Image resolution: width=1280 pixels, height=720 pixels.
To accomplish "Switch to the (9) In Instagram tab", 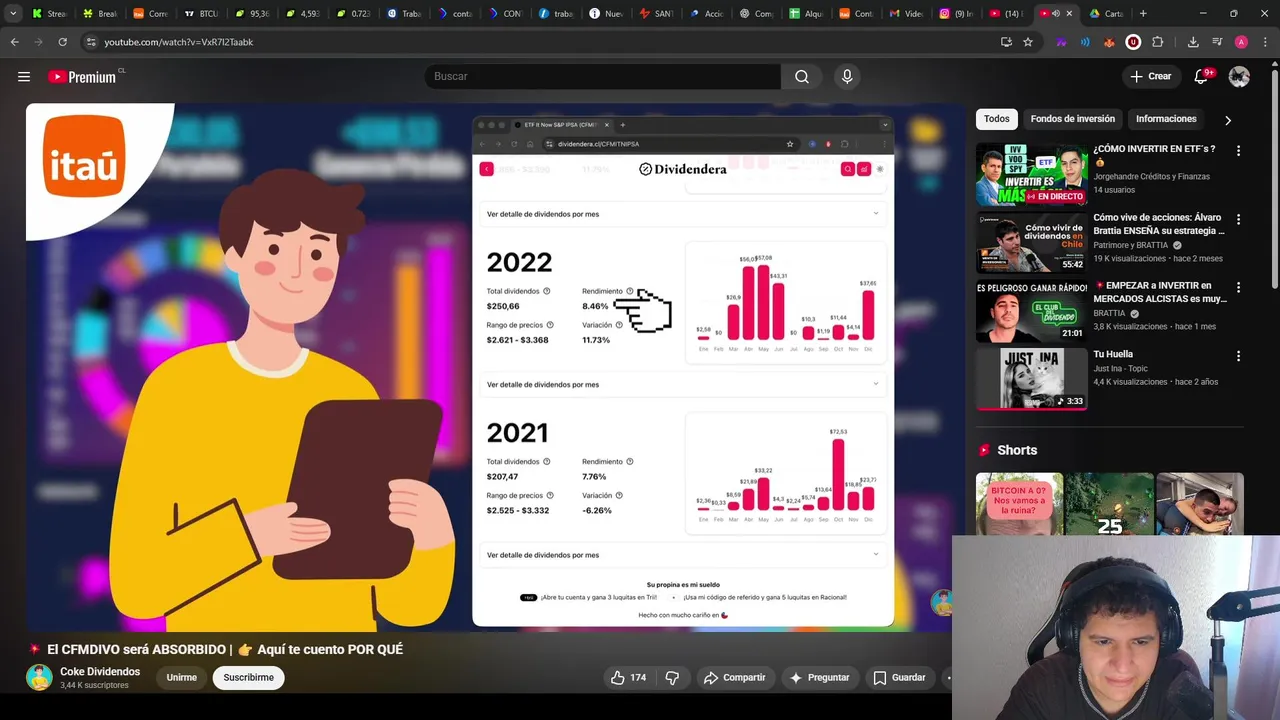I will [957, 14].
